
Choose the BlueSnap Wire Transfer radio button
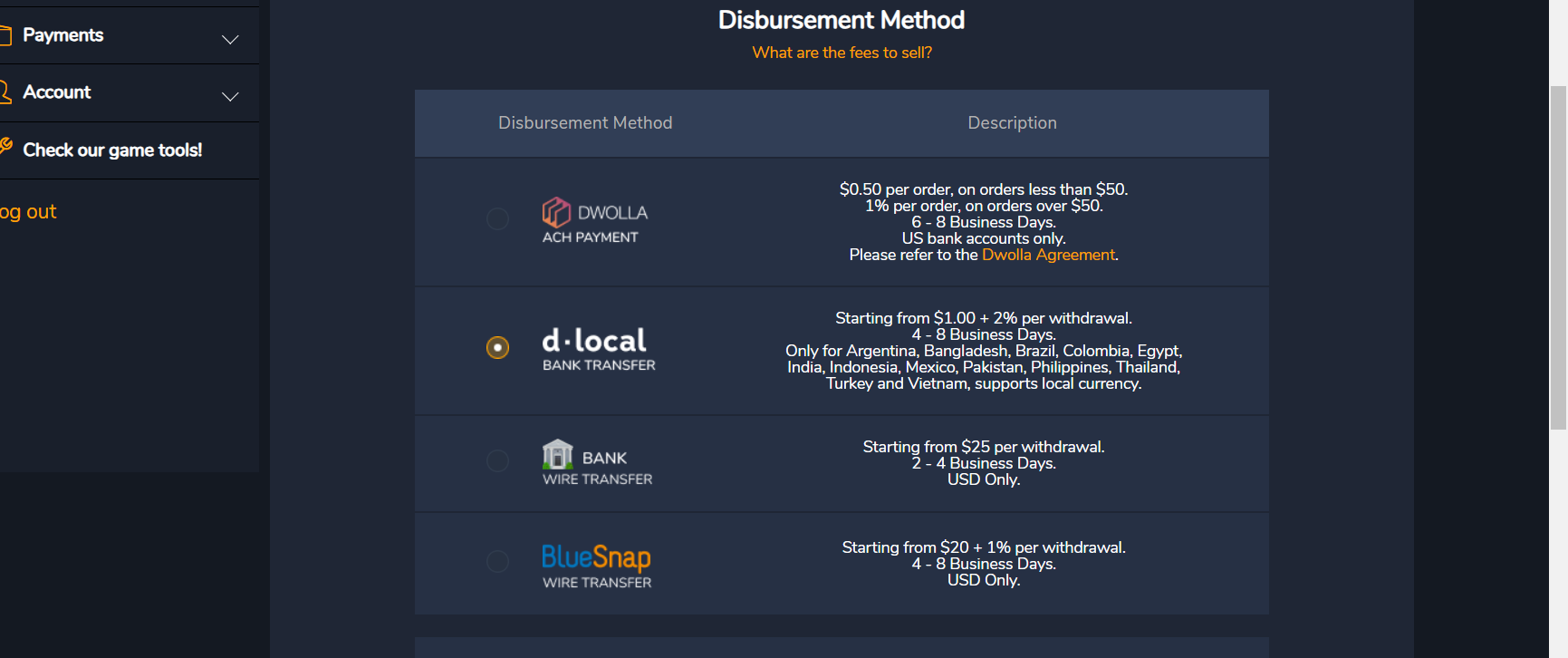tap(497, 561)
